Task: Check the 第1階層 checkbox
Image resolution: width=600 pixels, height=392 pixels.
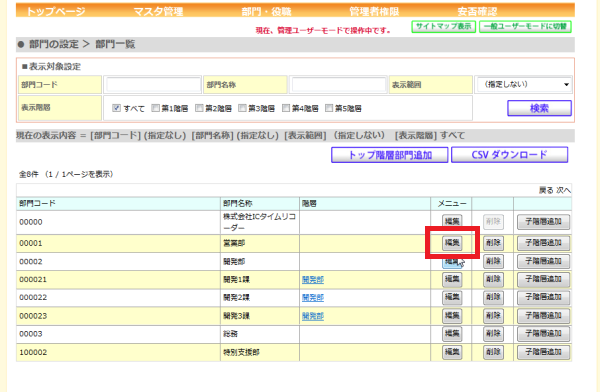Action: click(x=155, y=108)
